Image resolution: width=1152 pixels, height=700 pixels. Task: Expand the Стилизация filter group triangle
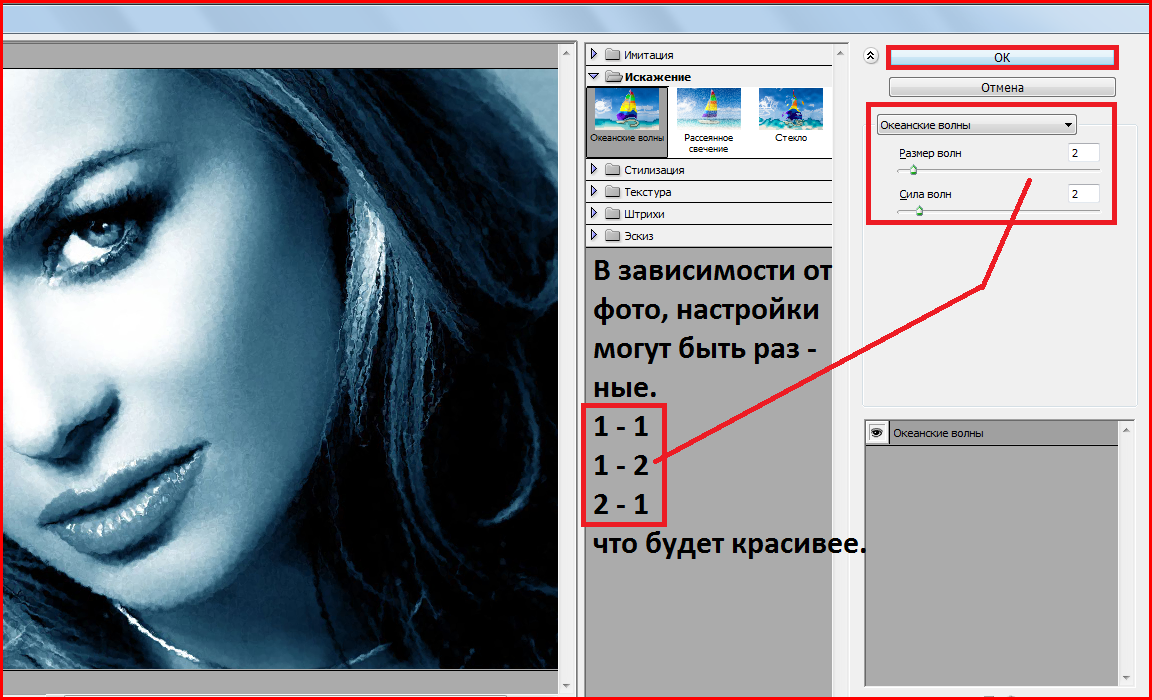(x=594, y=169)
